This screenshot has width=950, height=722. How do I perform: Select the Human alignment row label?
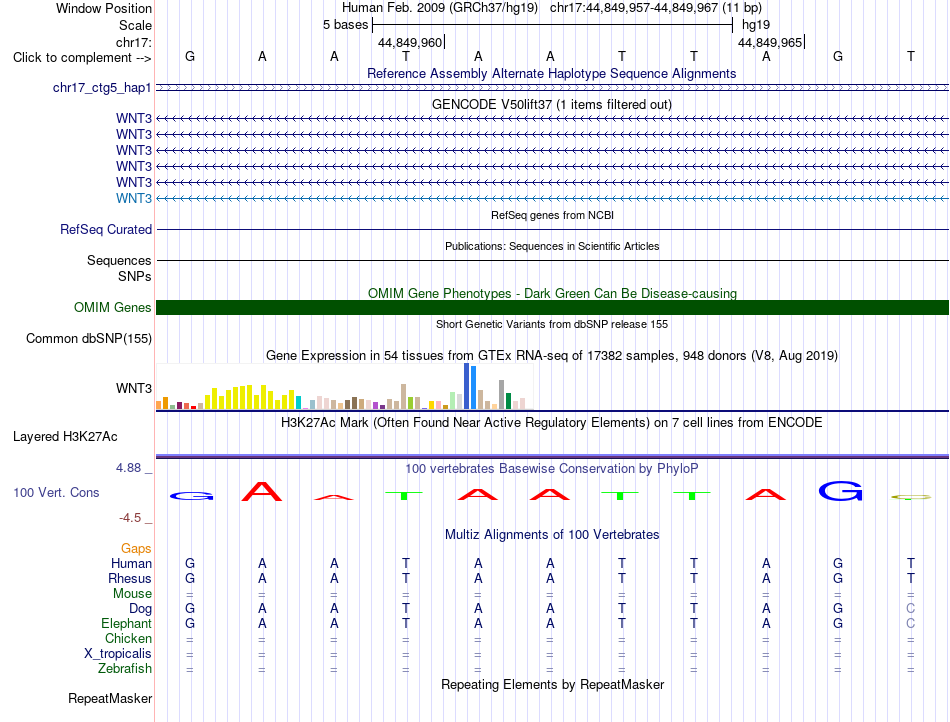coord(131,563)
